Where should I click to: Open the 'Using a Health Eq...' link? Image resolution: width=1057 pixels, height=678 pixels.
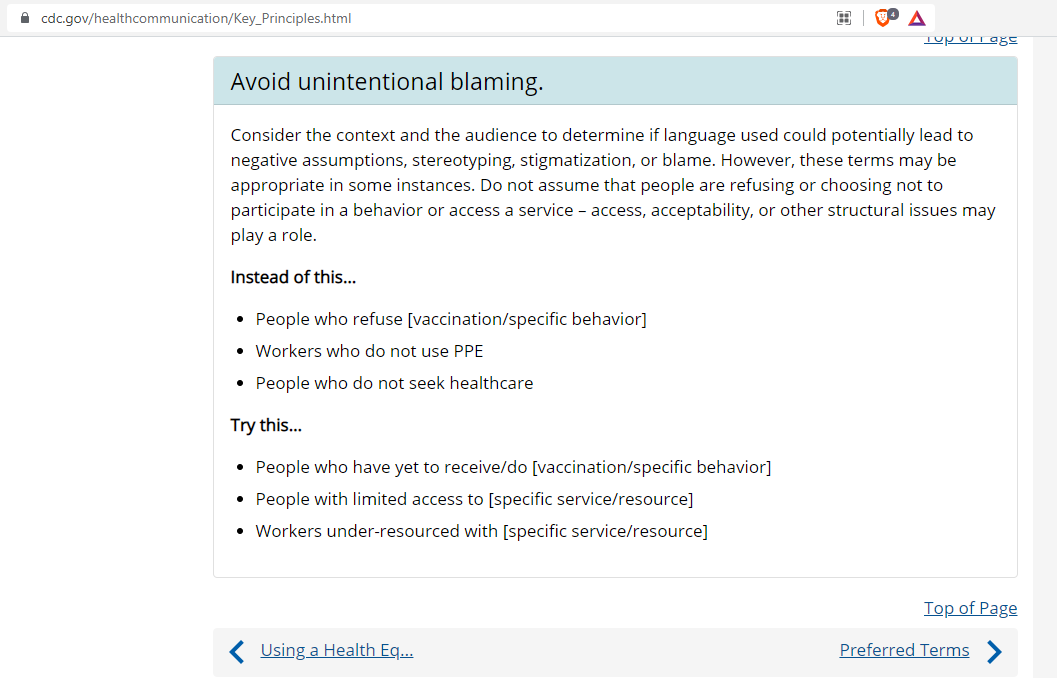(x=336, y=651)
